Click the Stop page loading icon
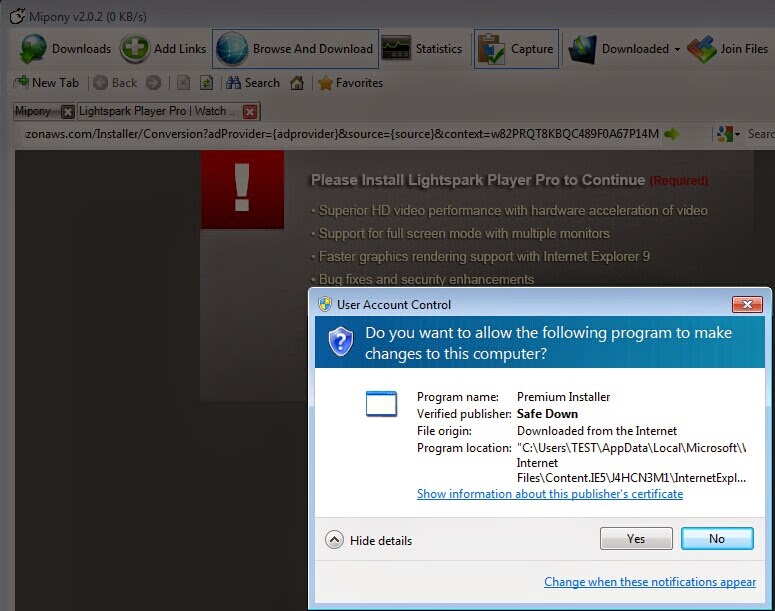This screenshot has height=611, width=775. click(183, 83)
